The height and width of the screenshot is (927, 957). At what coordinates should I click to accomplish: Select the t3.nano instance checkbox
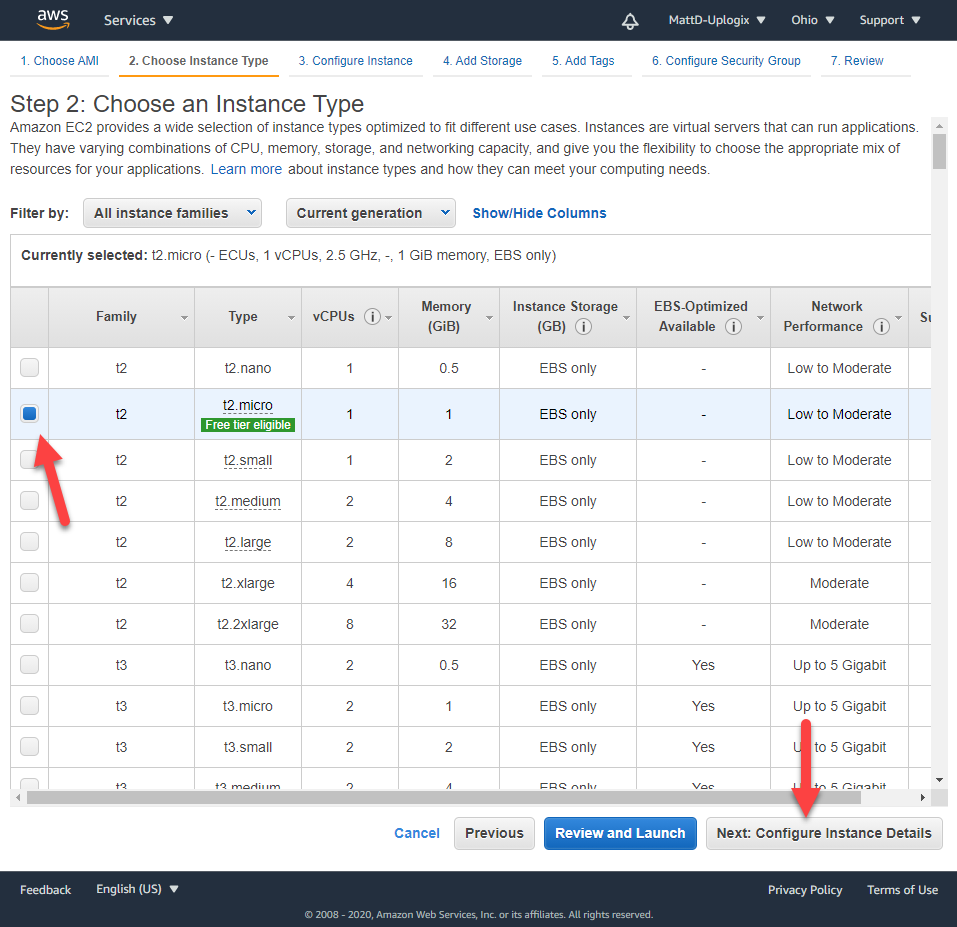29,664
